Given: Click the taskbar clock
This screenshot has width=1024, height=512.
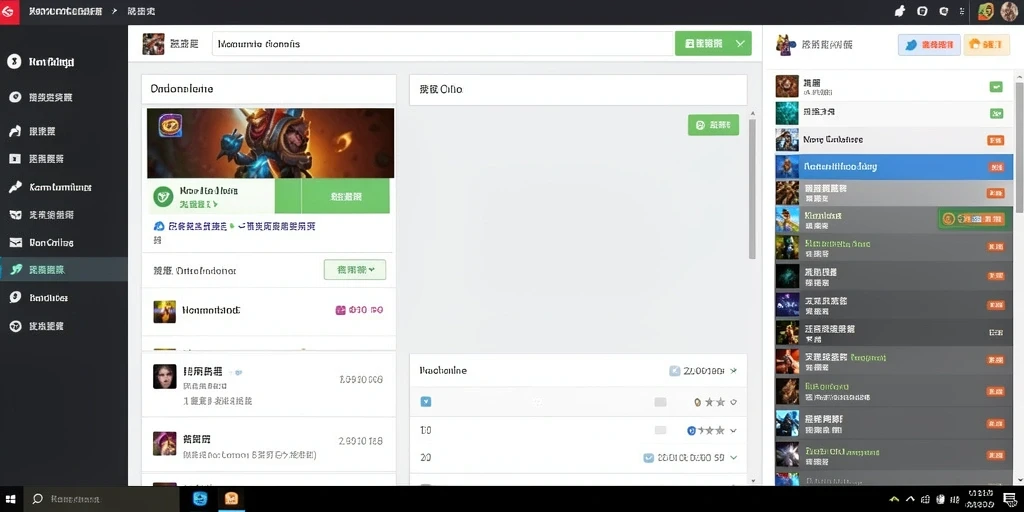Looking at the screenshot, I should click(979, 499).
